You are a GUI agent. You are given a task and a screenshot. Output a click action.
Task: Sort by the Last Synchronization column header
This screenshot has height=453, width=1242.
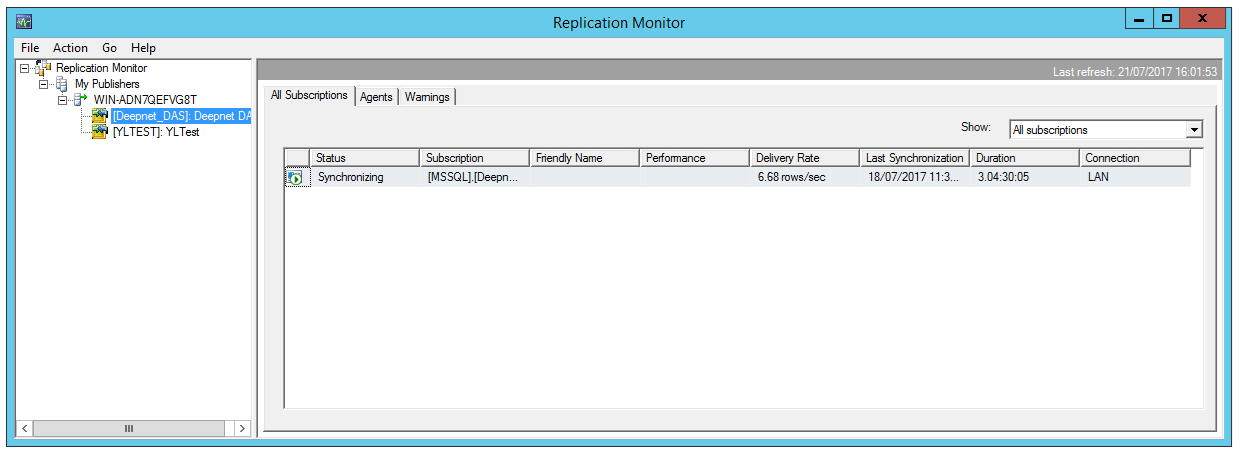click(x=914, y=158)
